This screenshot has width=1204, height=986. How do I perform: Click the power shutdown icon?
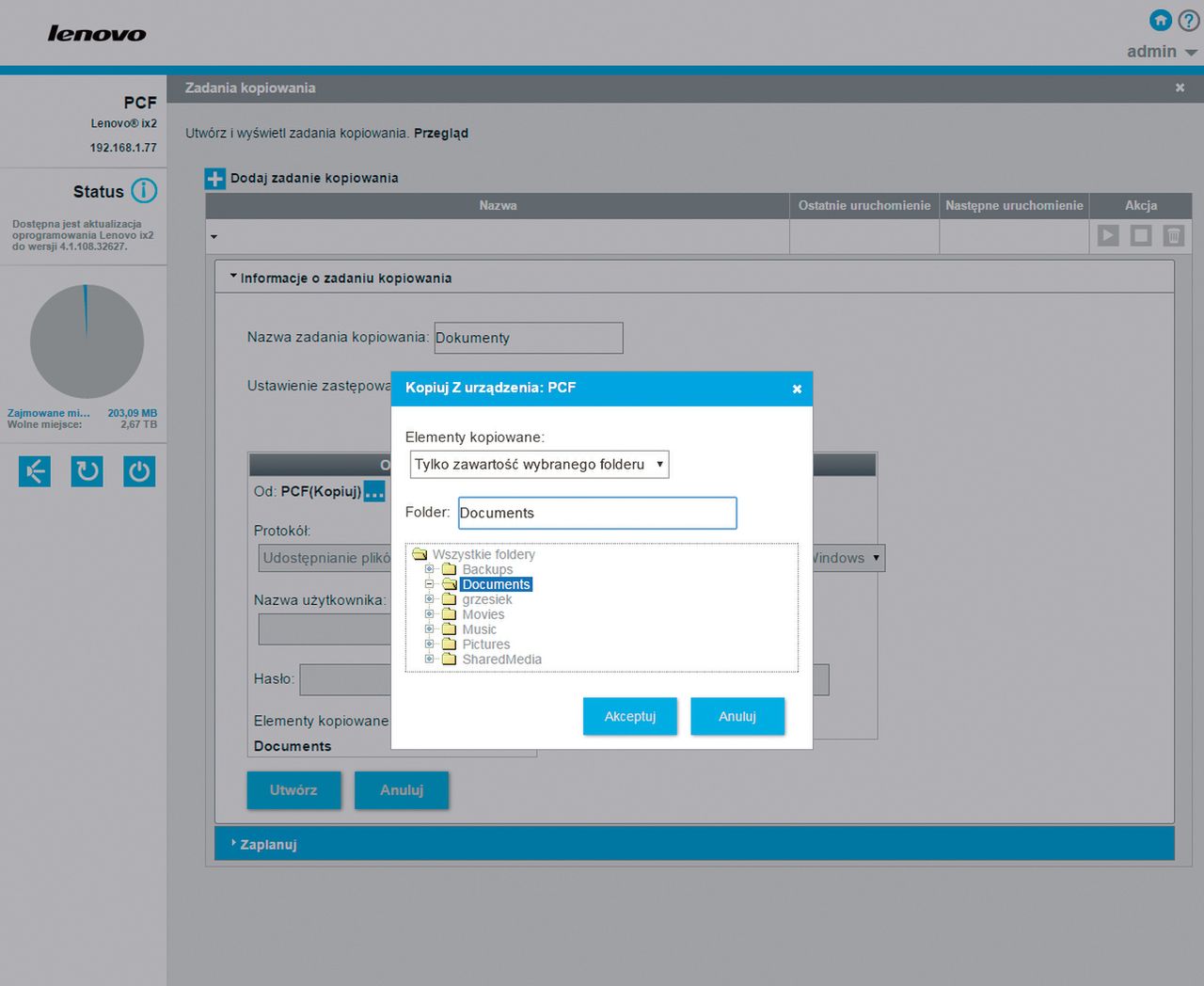pos(139,471)
